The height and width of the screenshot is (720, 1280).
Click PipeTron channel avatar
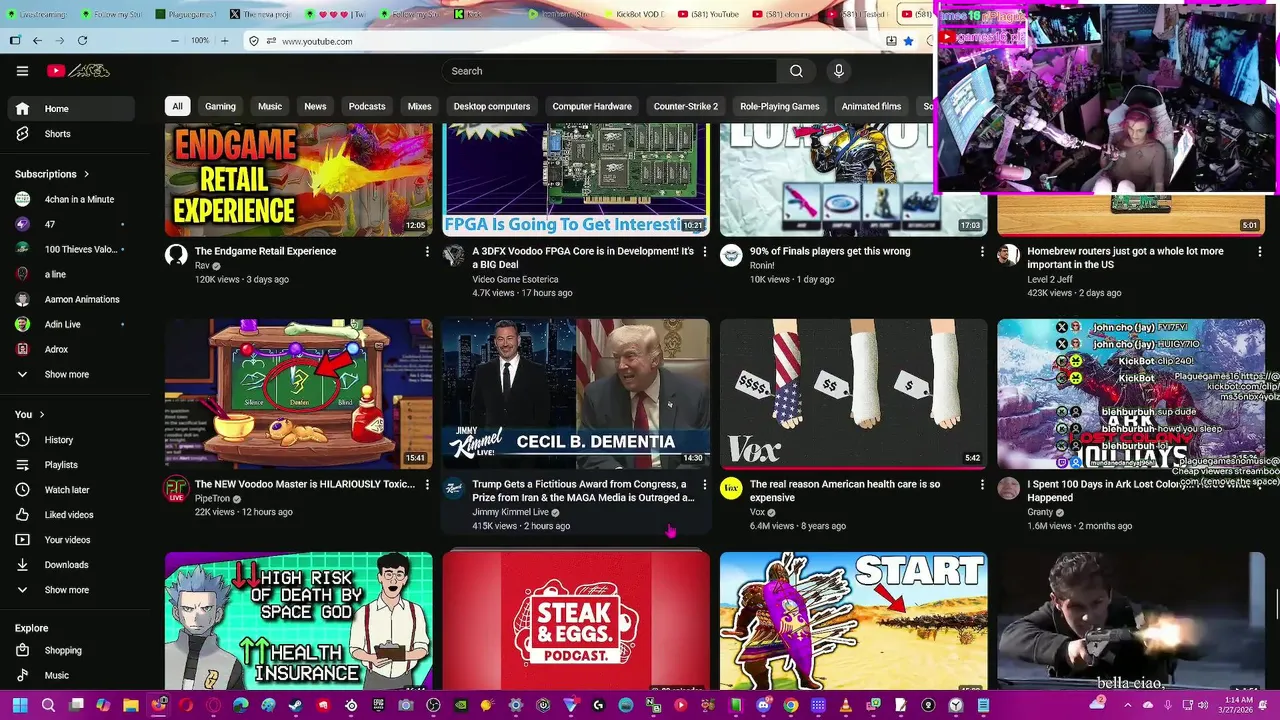click(176, 488)
